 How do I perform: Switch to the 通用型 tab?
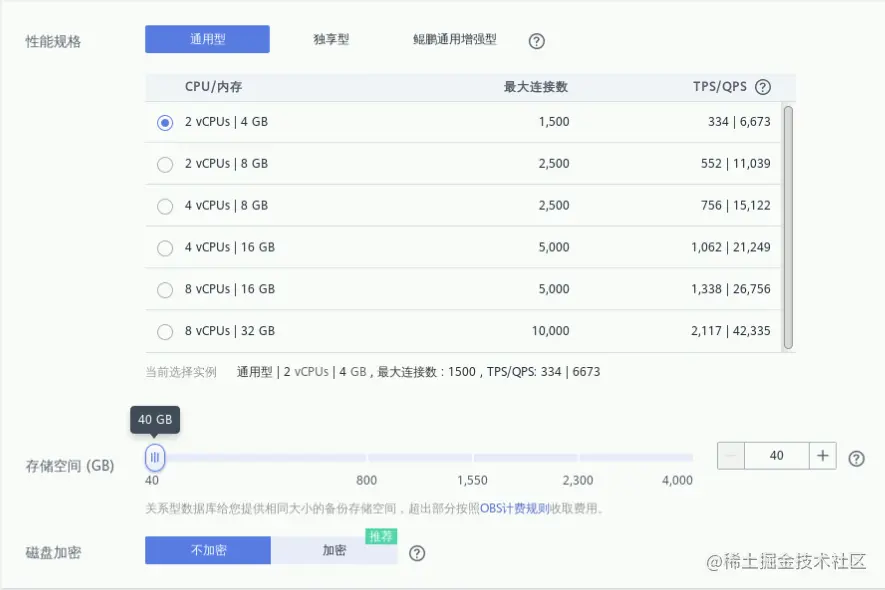(x=207, y=39)
